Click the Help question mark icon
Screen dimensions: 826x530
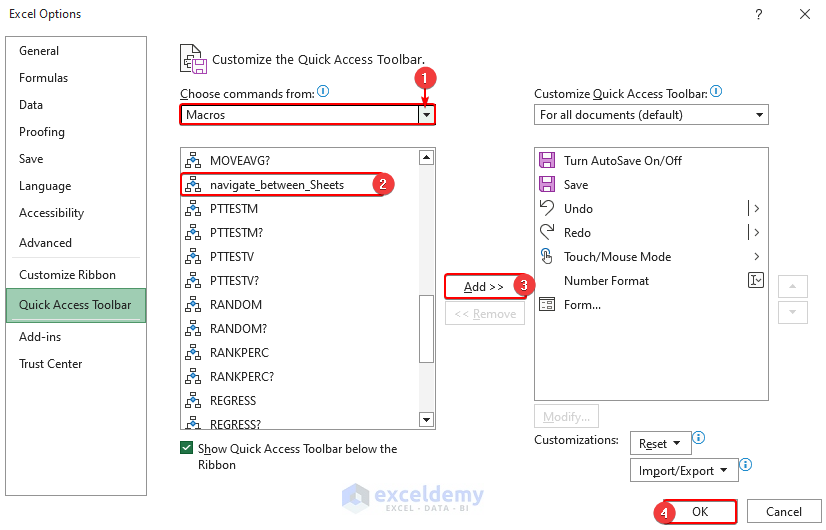click(x=759, y=14)
